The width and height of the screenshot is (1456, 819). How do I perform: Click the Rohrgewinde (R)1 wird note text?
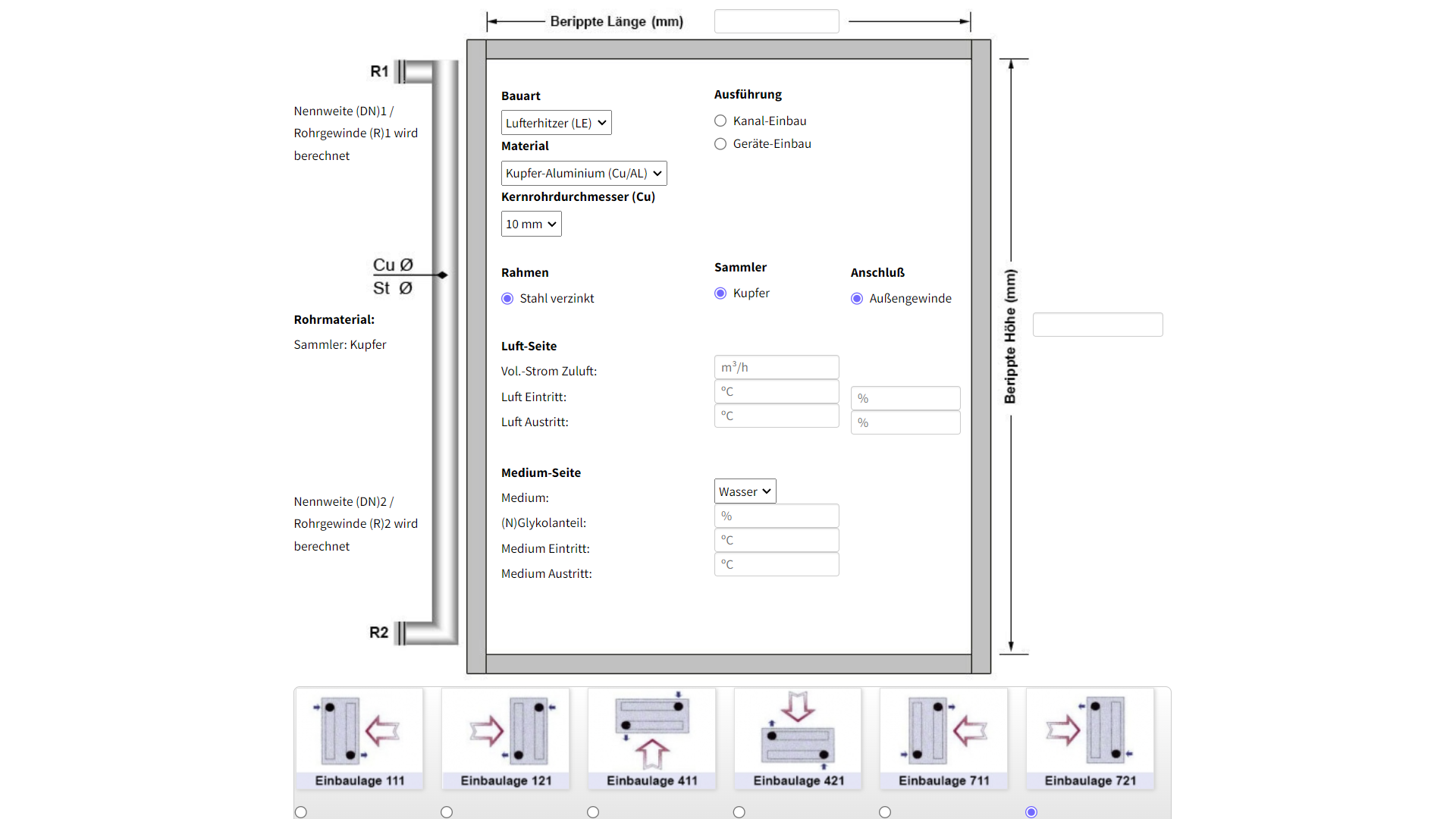pyautogui.click(x=356, y=133)
